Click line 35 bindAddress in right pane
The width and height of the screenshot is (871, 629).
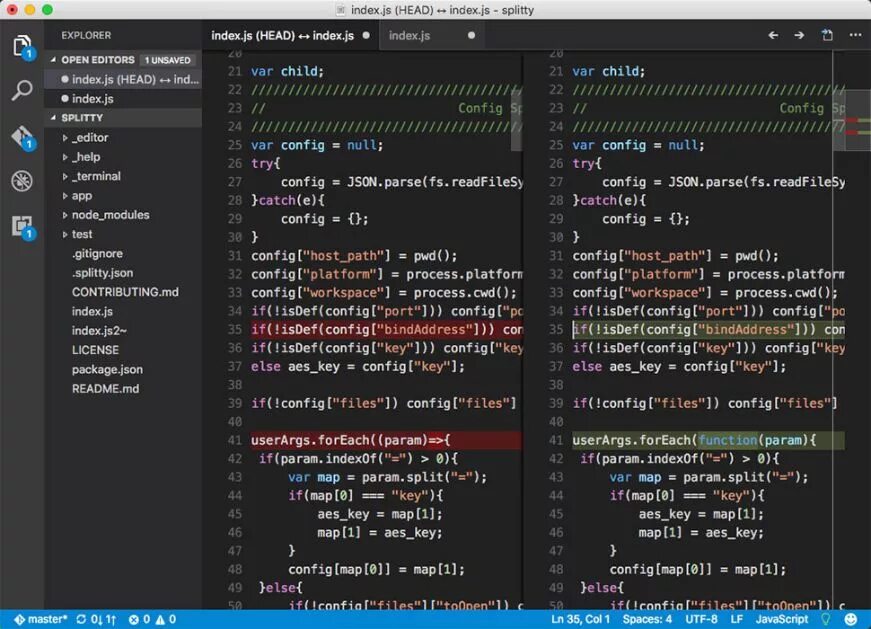coord(708,330)
